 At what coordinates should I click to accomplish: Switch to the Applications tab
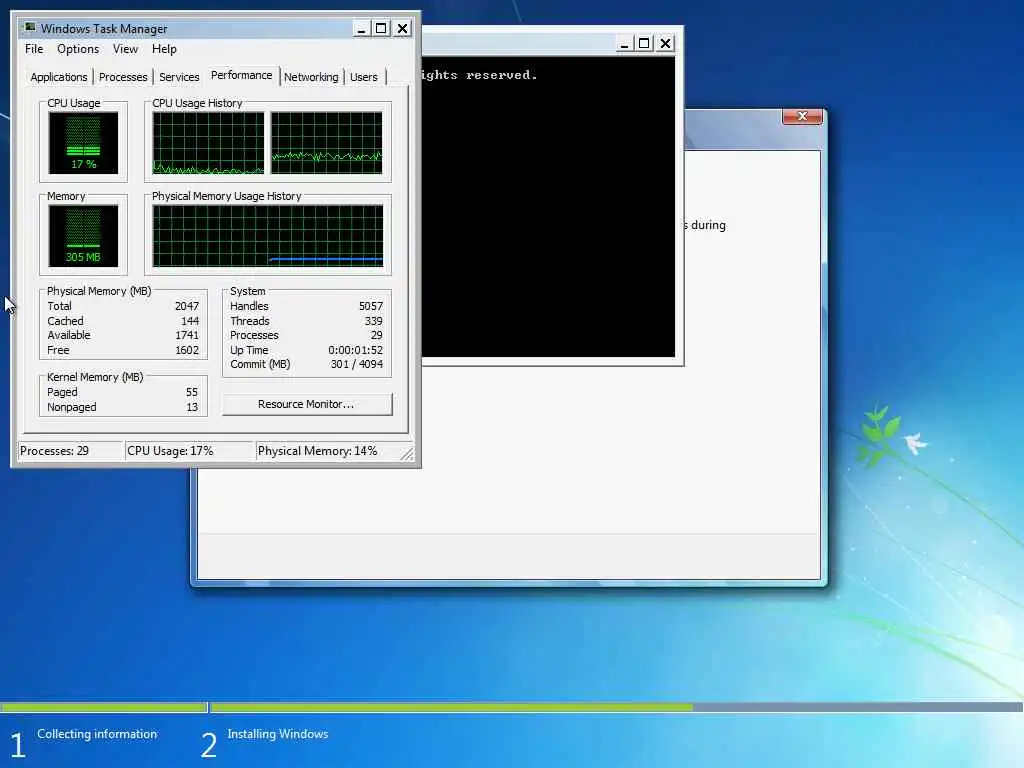(x=59, y=77)
